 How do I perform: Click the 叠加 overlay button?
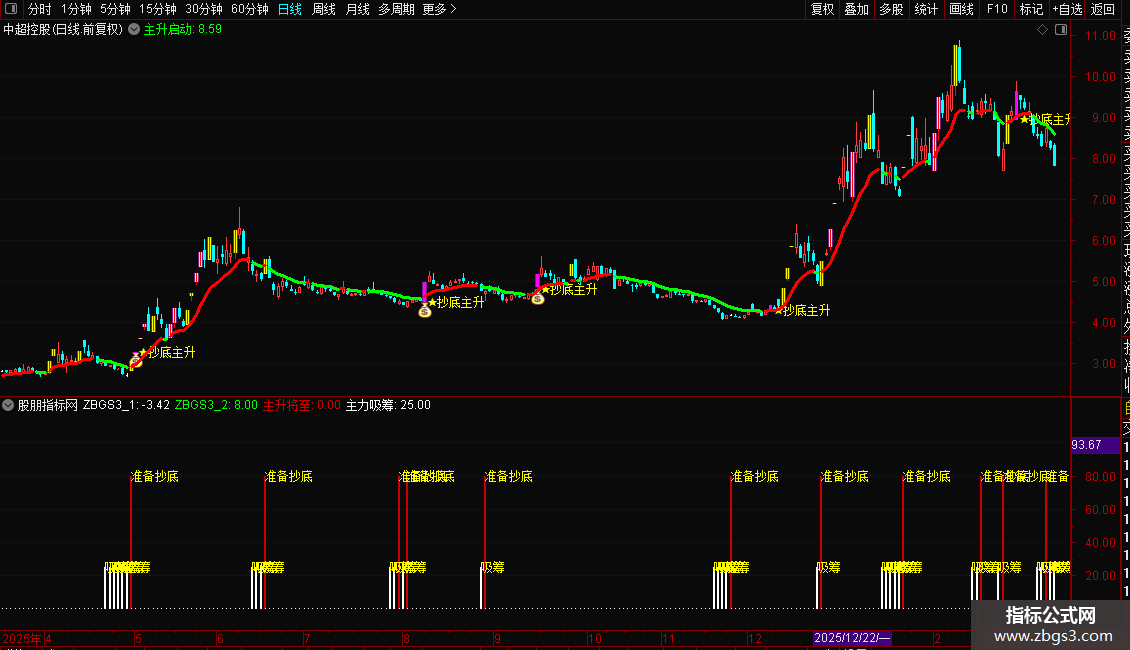click(x=857, y=9)
